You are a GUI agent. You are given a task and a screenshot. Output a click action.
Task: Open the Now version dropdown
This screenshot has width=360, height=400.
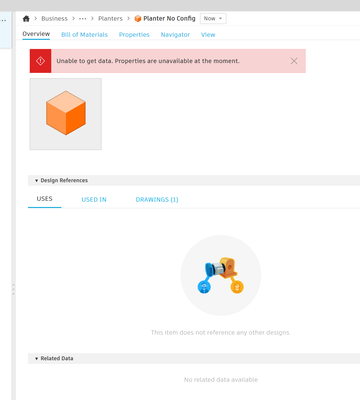(x=213, y=19)
